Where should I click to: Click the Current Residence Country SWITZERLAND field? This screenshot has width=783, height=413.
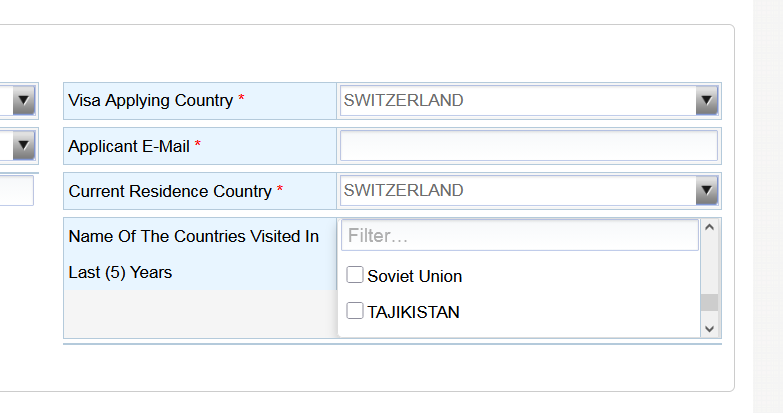[x=517, y=190]
